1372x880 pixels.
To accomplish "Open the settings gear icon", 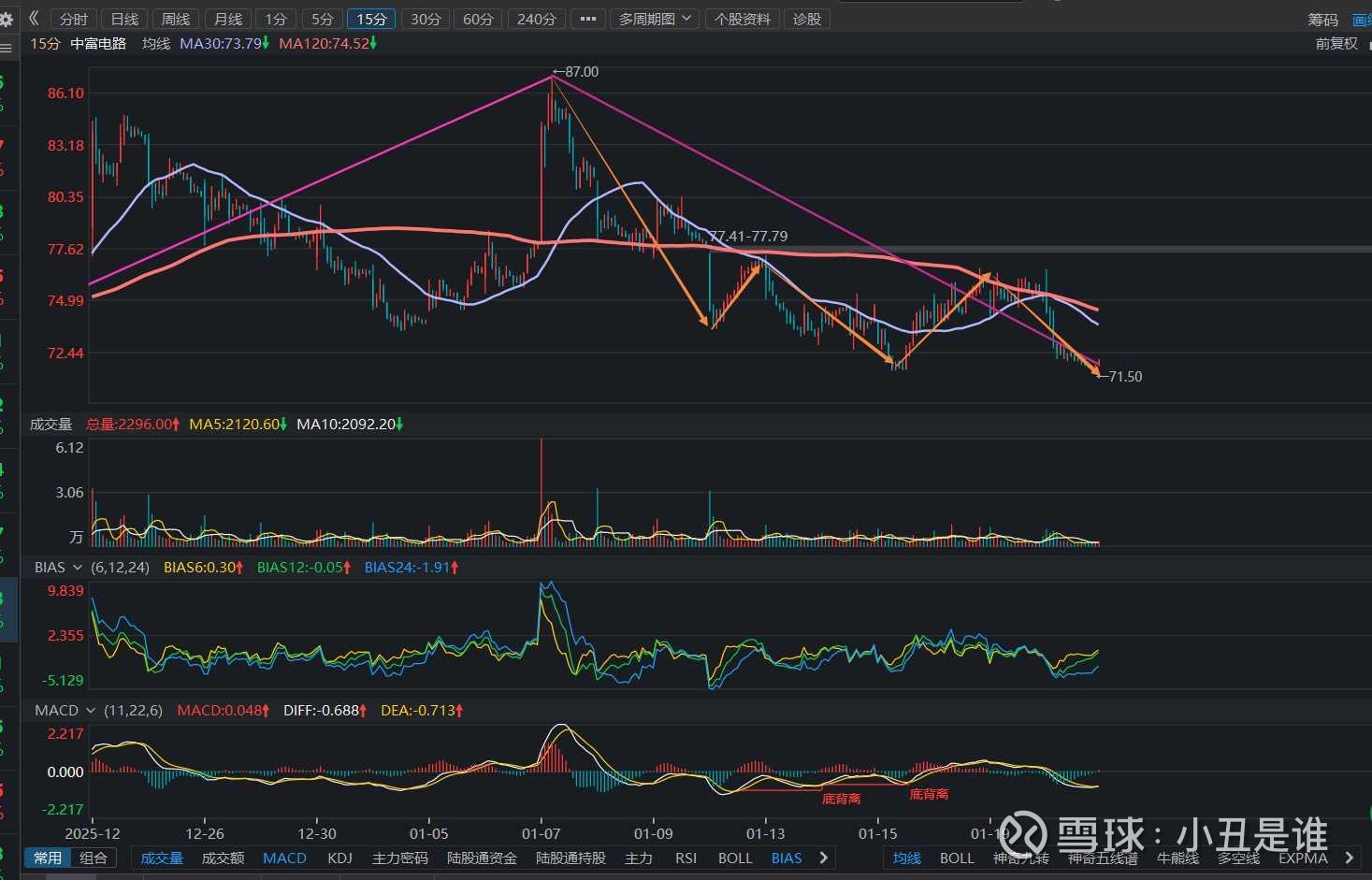I will click(7, 20).
